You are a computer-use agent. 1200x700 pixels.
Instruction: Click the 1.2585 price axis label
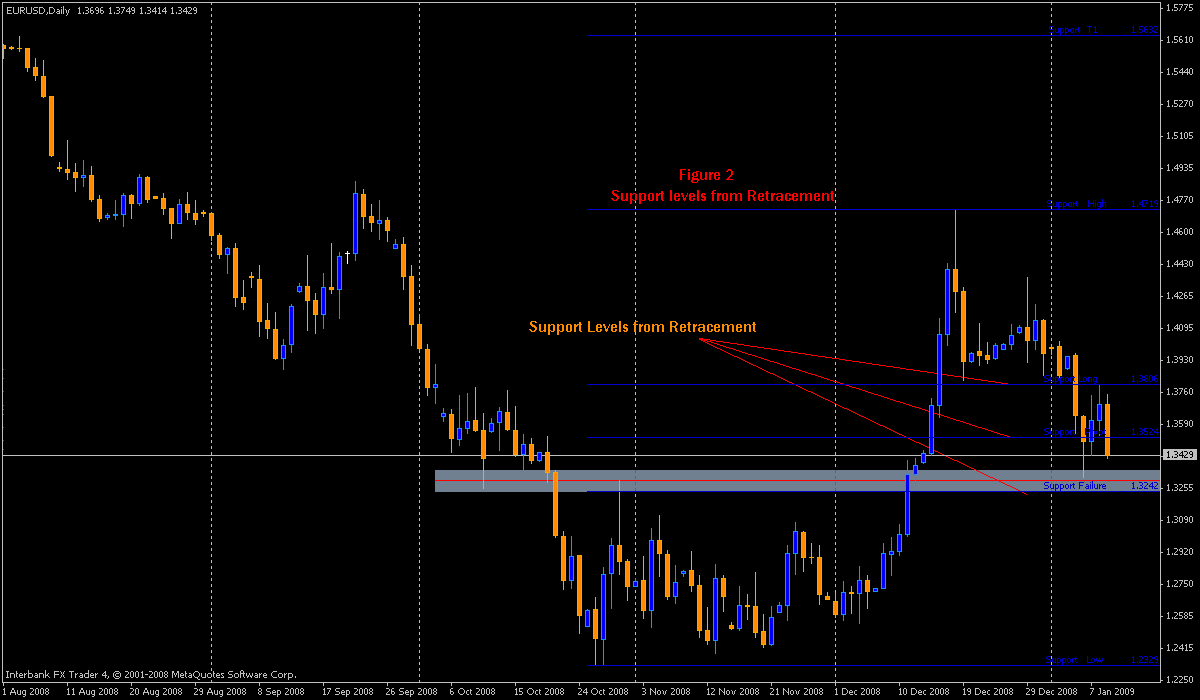pos(1180,616)
